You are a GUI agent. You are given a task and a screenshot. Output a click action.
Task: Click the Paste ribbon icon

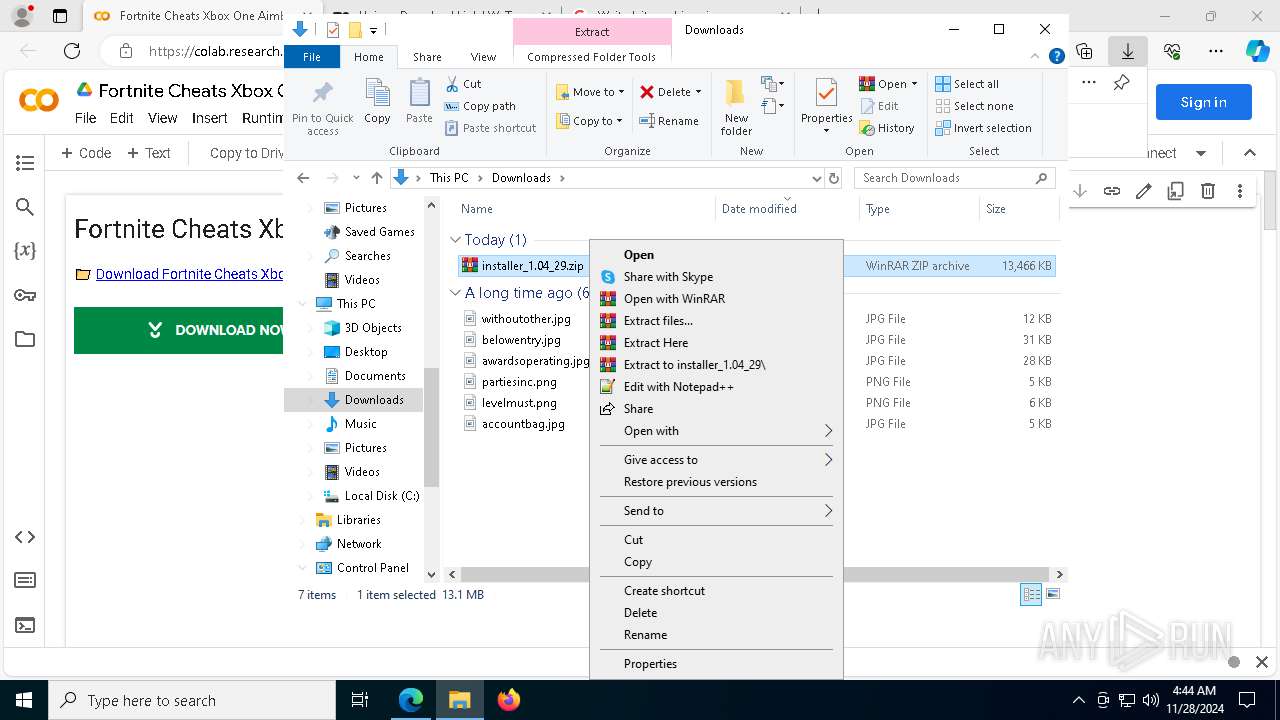coord(419,102)
